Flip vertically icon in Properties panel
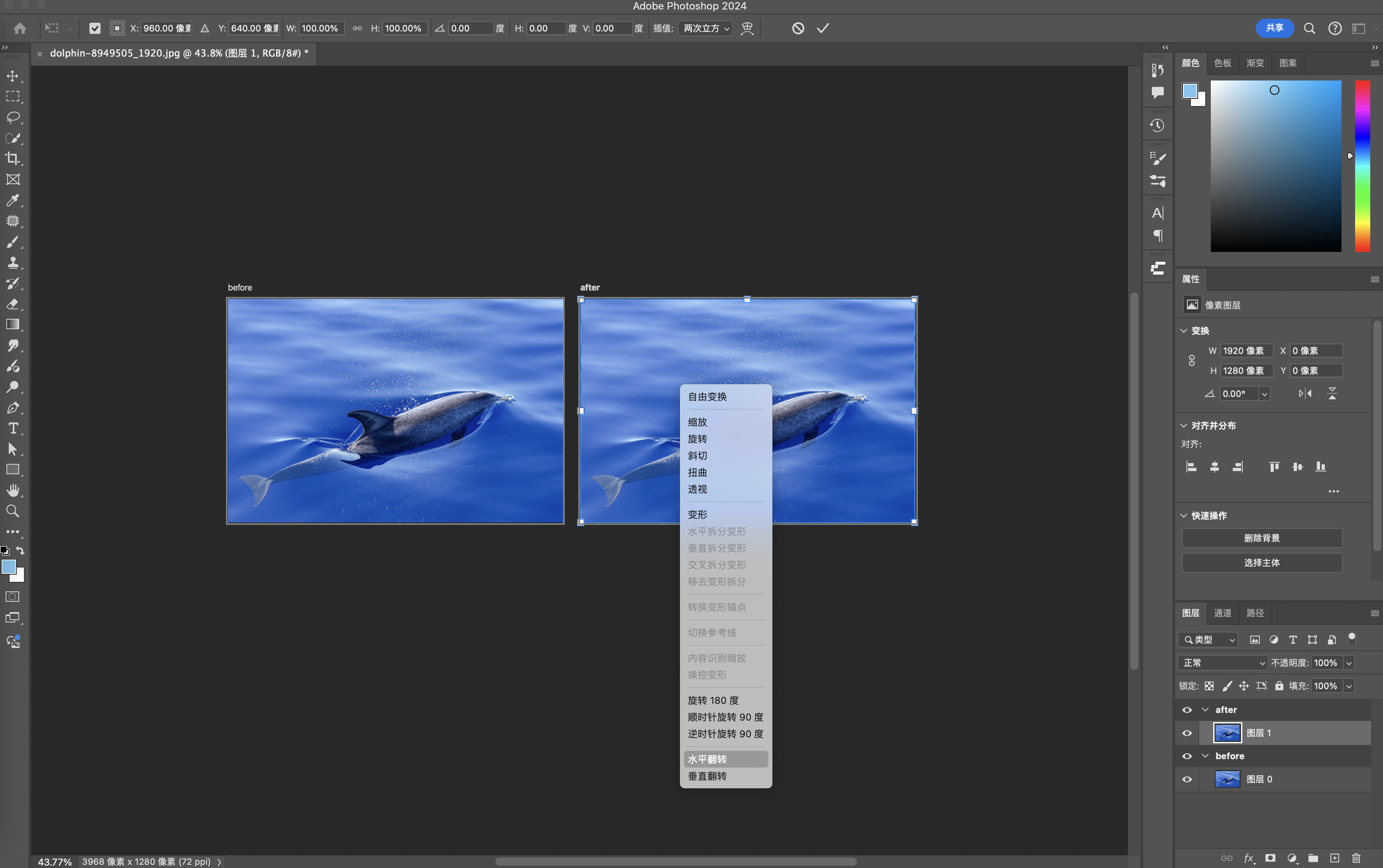The image size is (1383, 868). click(x=1332, y=393)
